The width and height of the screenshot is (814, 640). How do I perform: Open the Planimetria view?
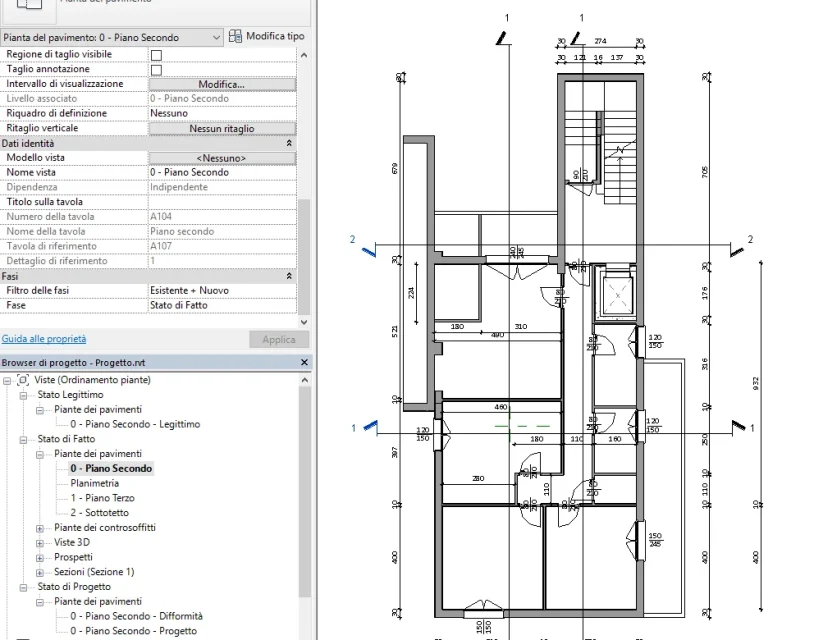click(x=94, y=483)
